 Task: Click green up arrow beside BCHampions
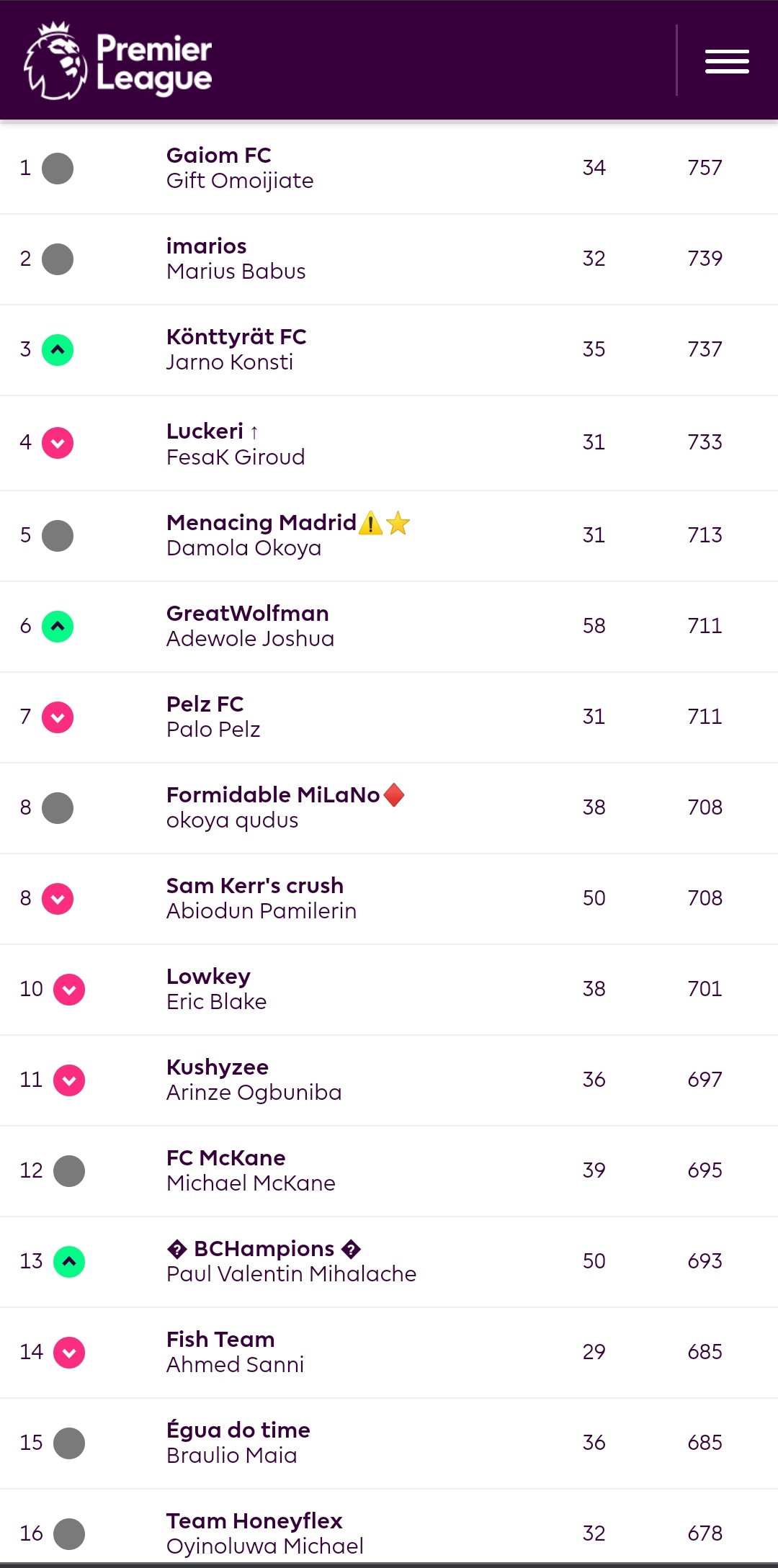point(69,1262)
